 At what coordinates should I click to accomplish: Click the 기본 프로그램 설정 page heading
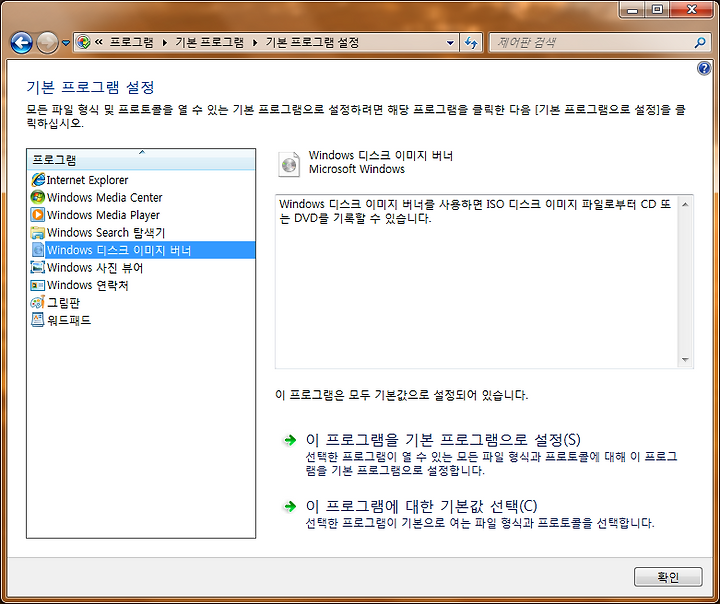click(x=90, y=87)
